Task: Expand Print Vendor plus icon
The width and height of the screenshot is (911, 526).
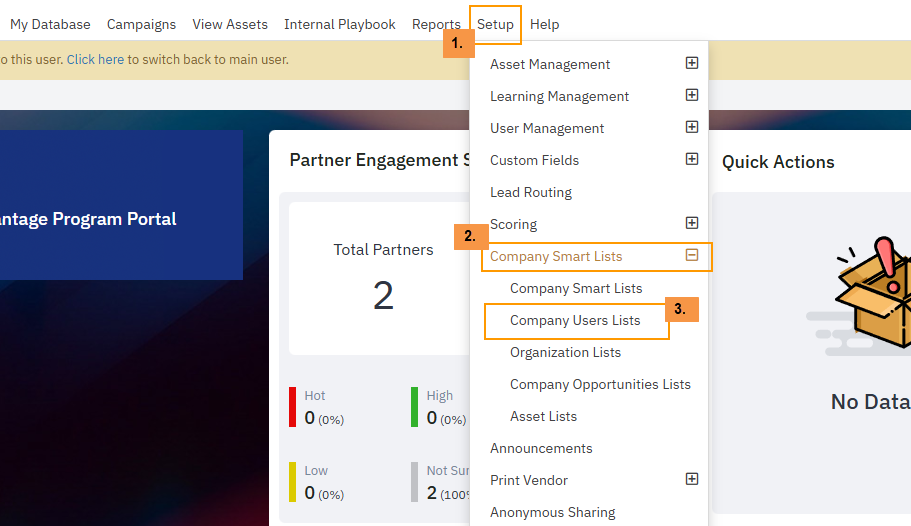Action: (691, 479)
